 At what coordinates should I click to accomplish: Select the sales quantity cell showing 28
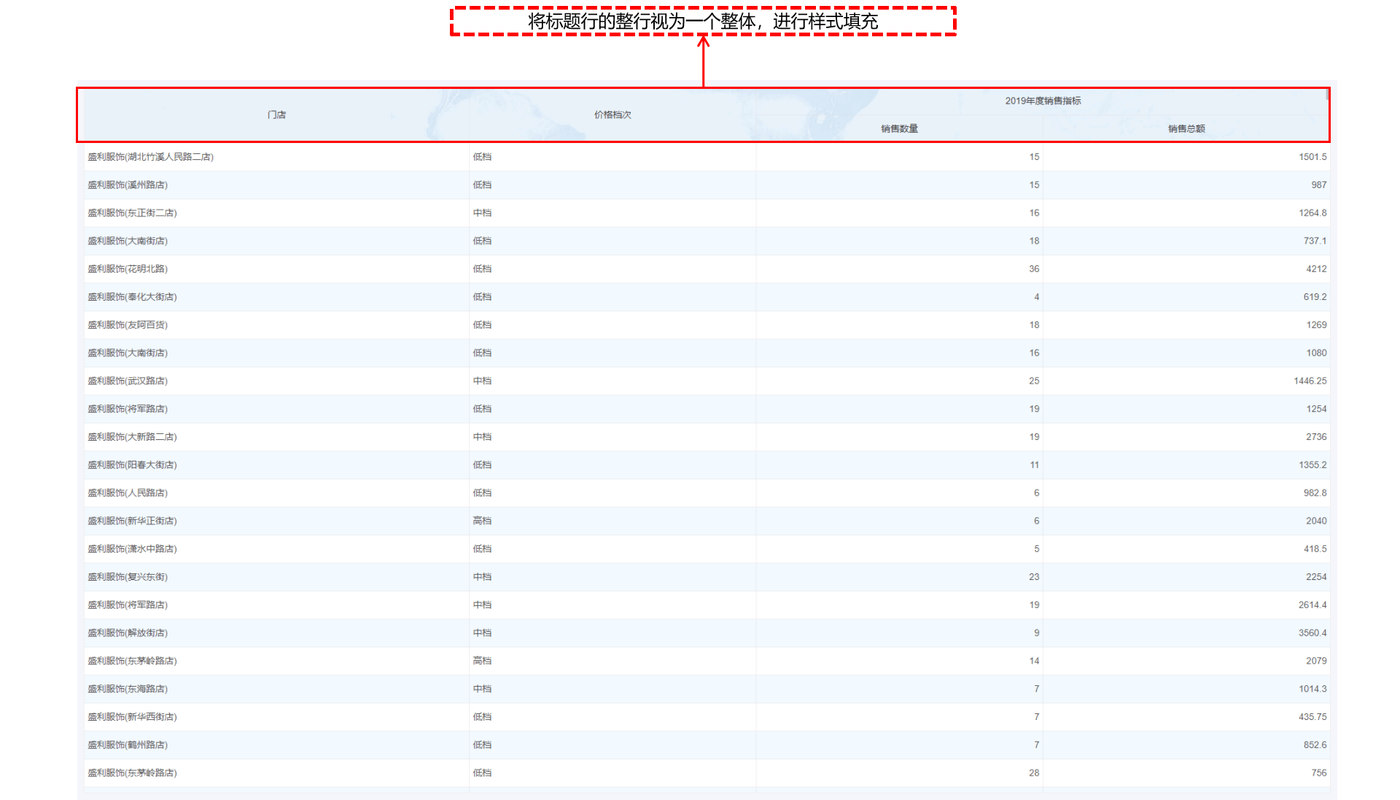click(x=1034, y=773)
